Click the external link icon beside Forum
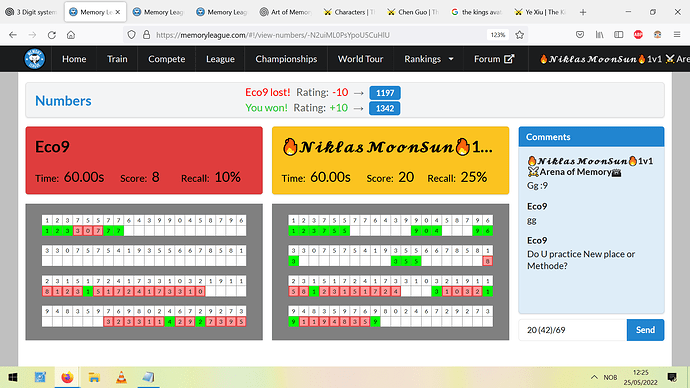The width and height of the screenshot is (690, 388). (x=509, y=59)
